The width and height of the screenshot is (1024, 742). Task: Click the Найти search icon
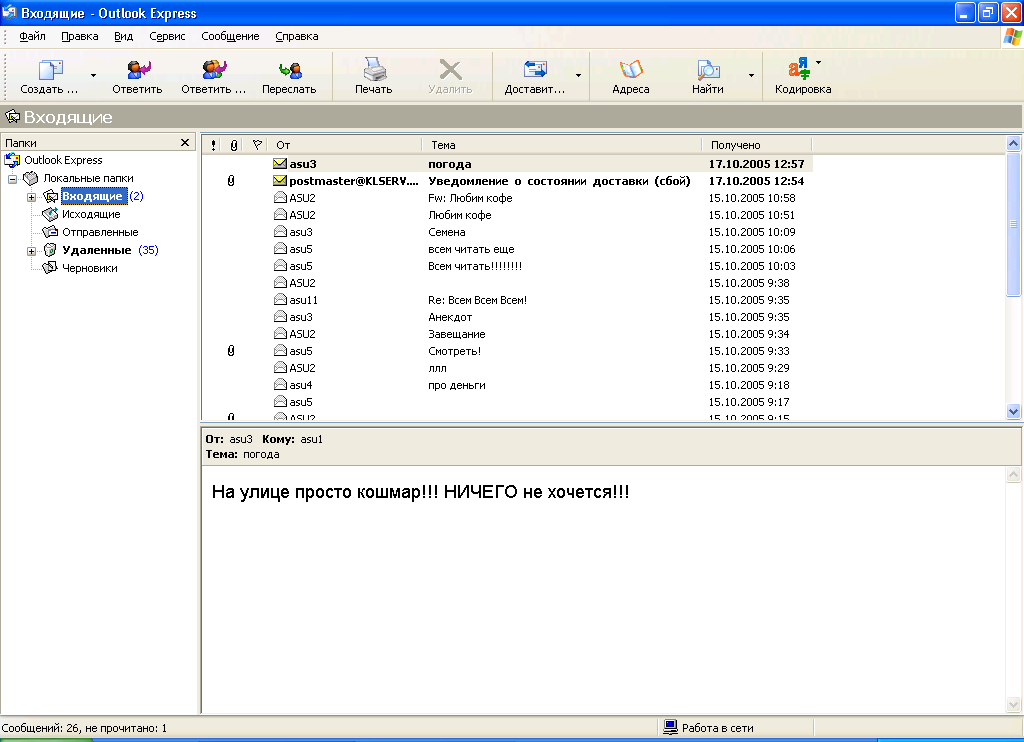(x=708, y=69)
